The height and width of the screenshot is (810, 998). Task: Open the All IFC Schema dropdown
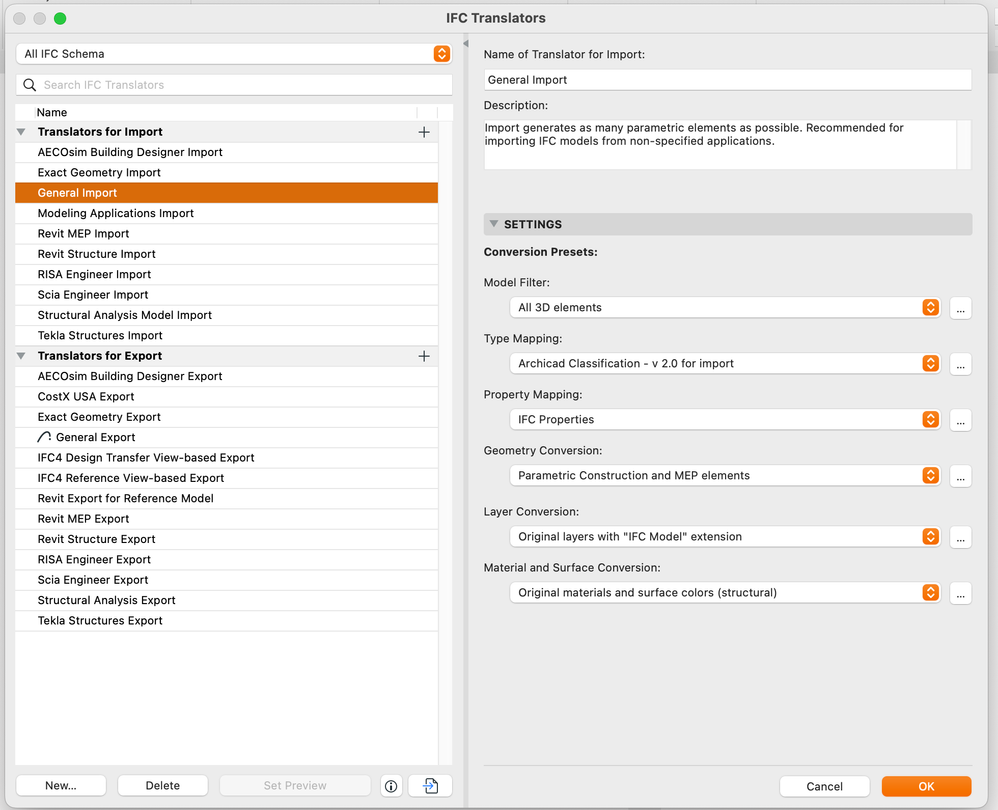(x=234, y=54)
